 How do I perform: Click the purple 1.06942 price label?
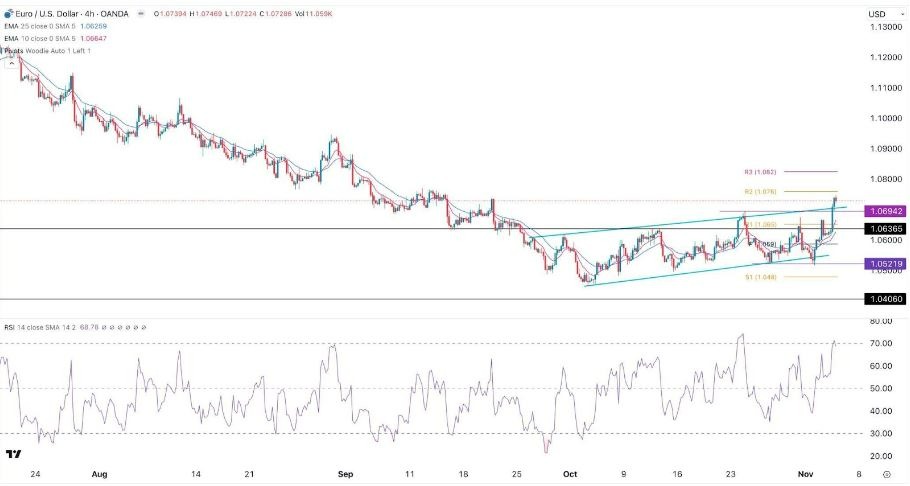pyautogui.click(x=884, y=211)
